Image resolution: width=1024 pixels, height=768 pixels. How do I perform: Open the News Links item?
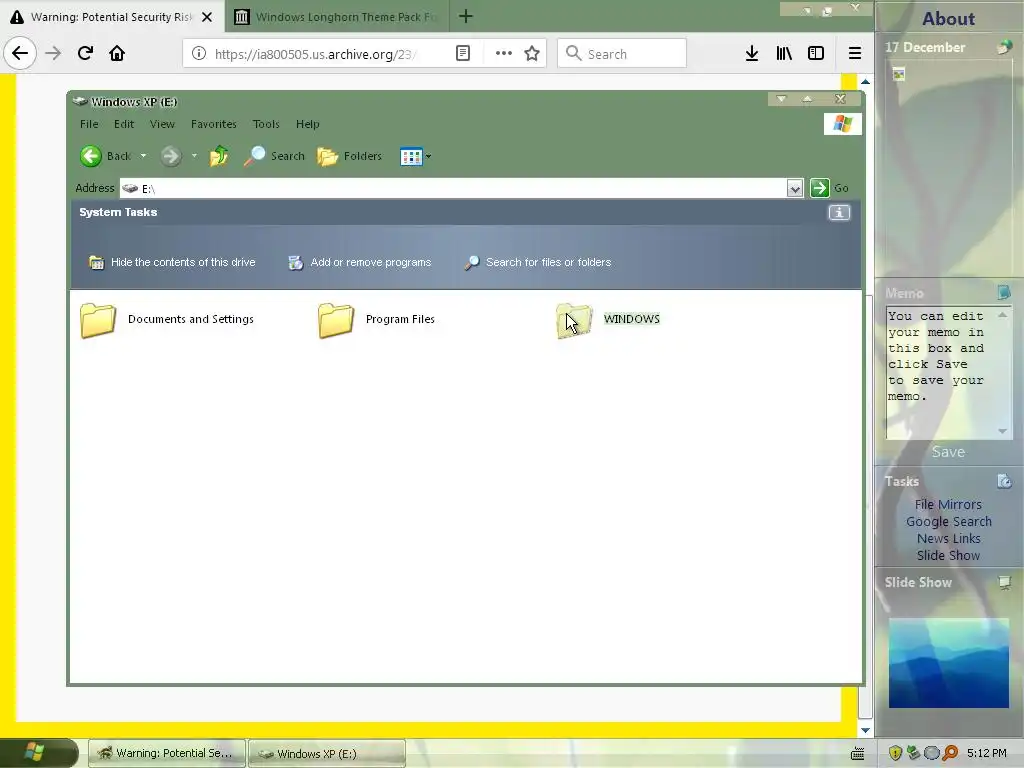tap(948, 539)
